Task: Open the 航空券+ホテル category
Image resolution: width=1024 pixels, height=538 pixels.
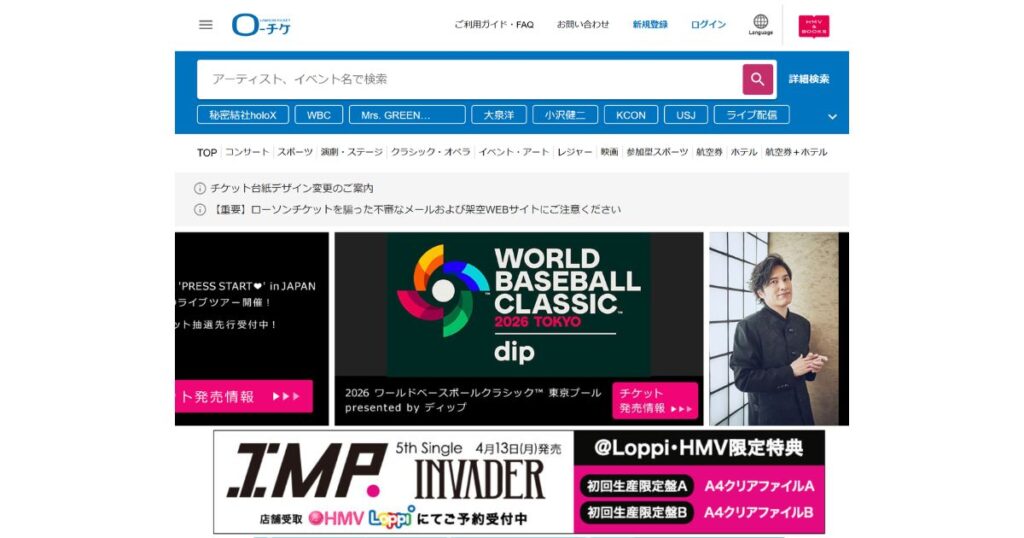Action: click(796, 152)
